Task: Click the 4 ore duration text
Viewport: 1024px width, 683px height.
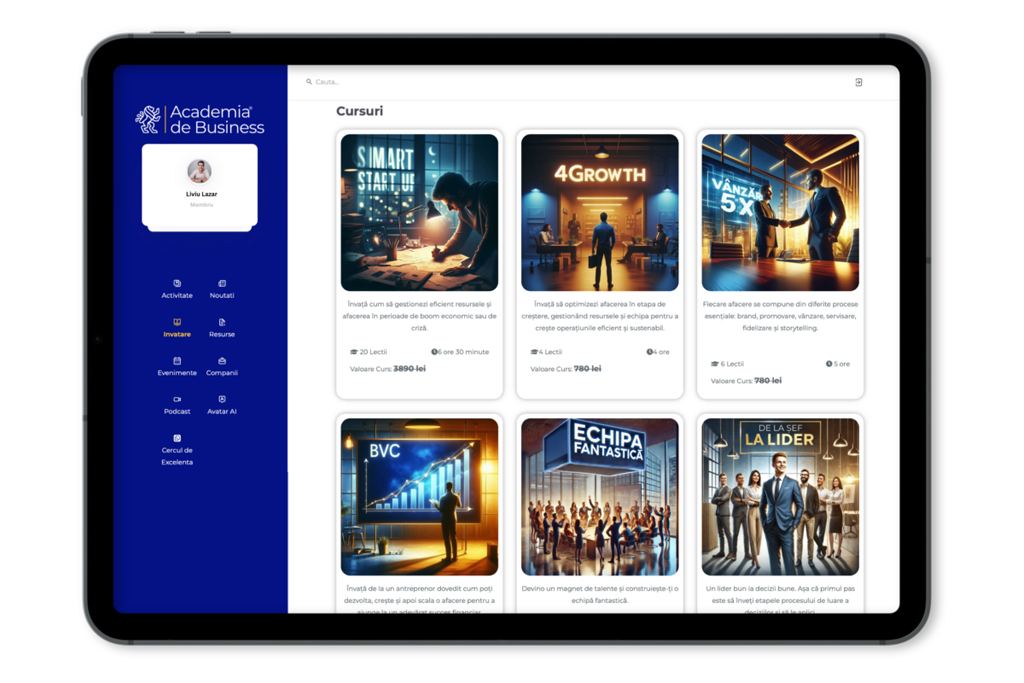Action: (x=661, y=352)
